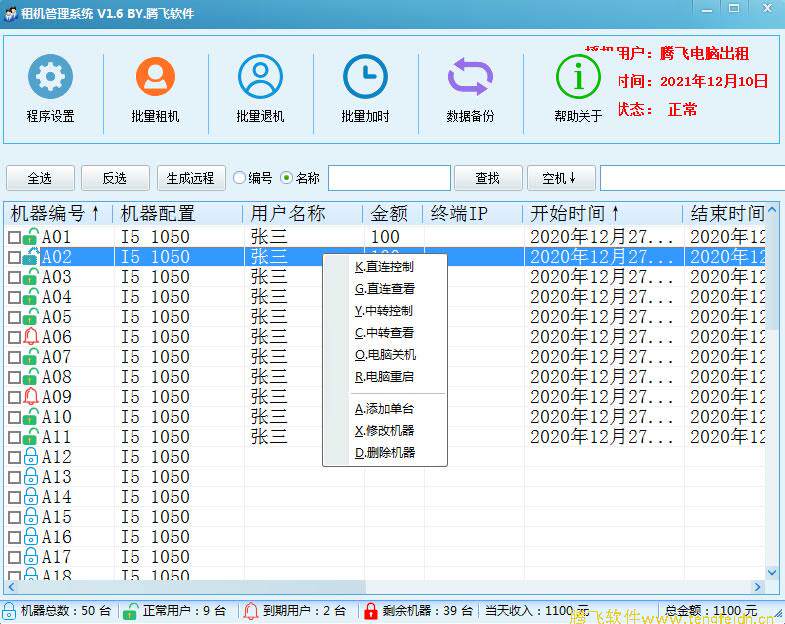This screenshot has width=785, height=624.
Task: Click the blue lock icon on row A17
Action: pos(31,557)
